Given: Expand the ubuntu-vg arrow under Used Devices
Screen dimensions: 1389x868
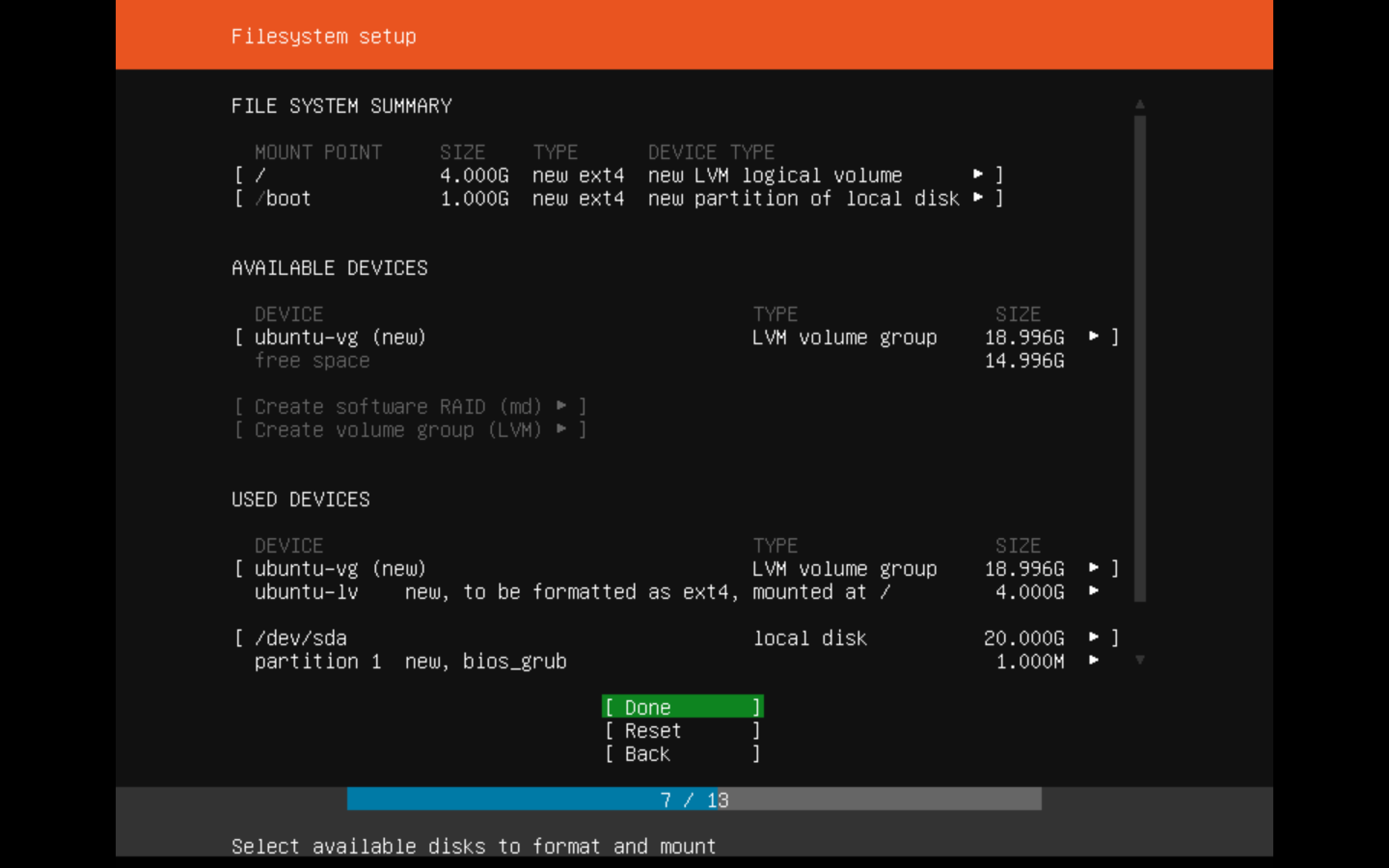Looking at the screenshot, I should pyautogui.click(x=1094, y=568).
